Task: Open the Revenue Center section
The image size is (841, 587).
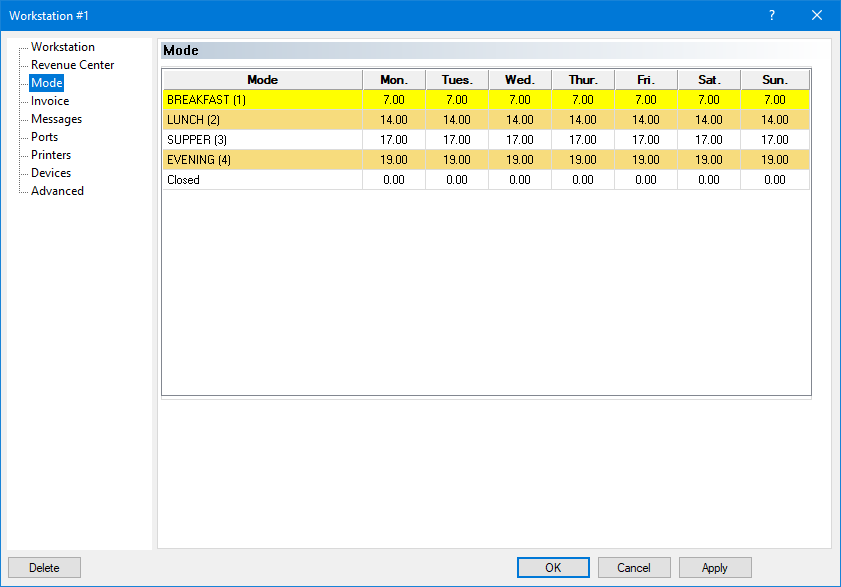Action: pyautogui.click(x=72, y=65)
